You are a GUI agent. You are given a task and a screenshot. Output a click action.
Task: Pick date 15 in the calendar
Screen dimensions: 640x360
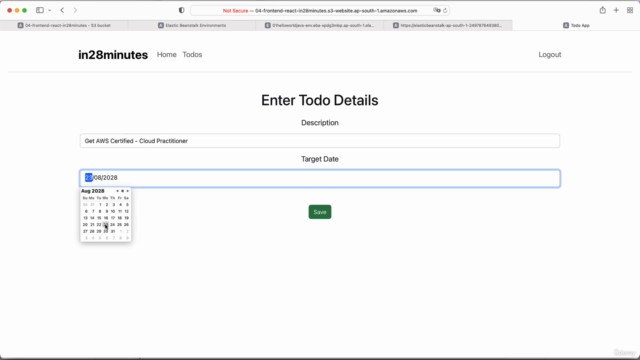click(x=99, y=218)
